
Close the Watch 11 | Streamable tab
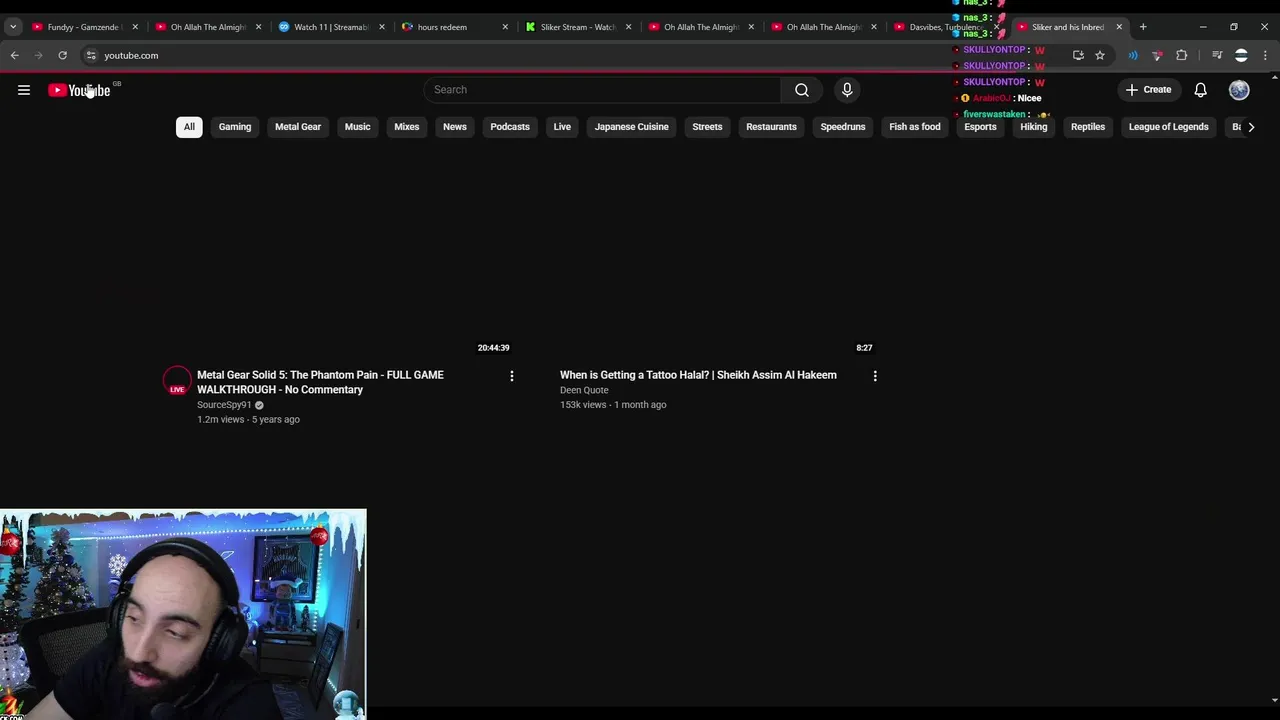tap(382, 27)
